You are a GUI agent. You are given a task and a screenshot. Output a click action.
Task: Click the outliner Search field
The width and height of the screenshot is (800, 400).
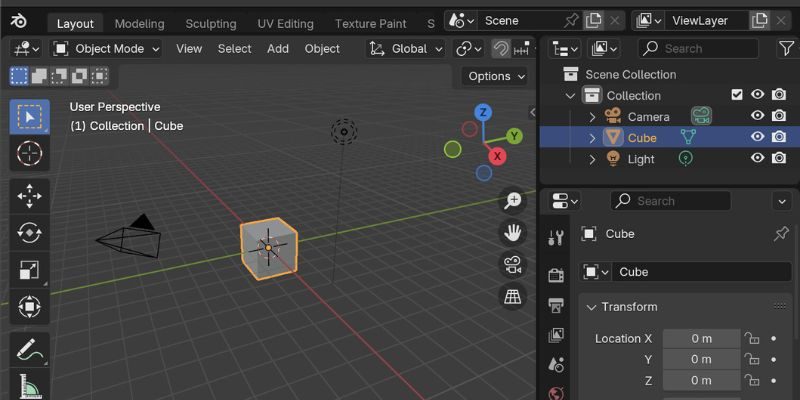[698, 48]
